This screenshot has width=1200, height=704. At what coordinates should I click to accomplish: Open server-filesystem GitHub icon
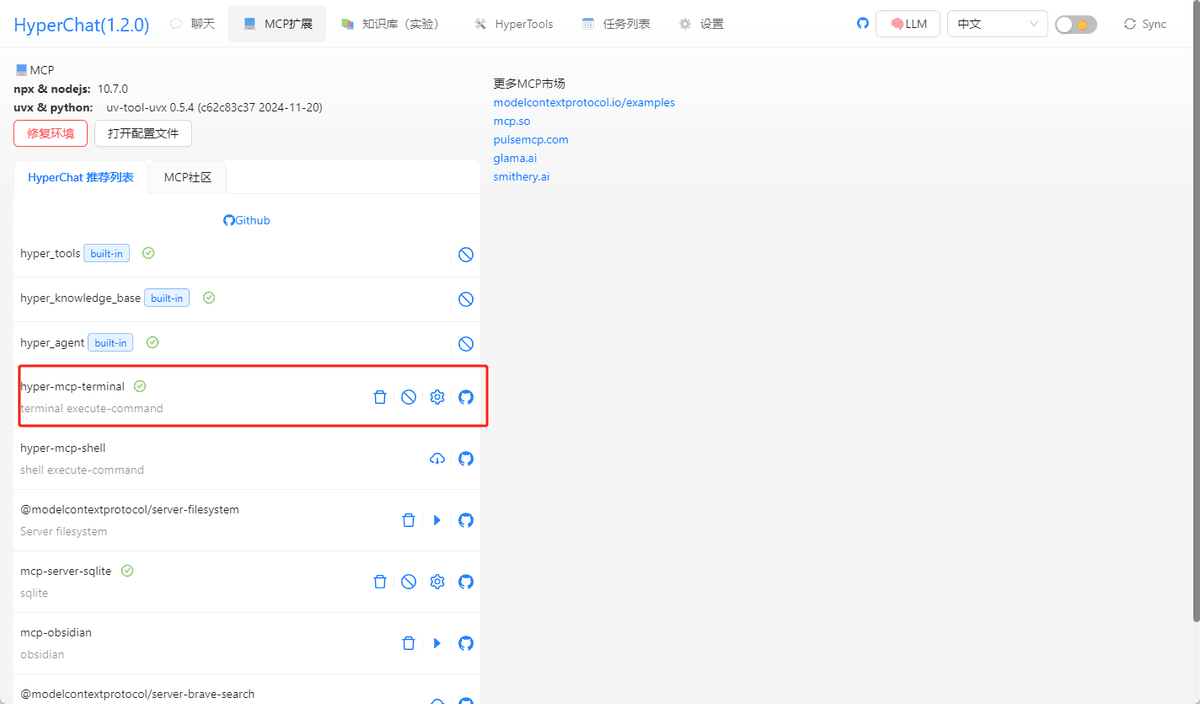(466, 520)
